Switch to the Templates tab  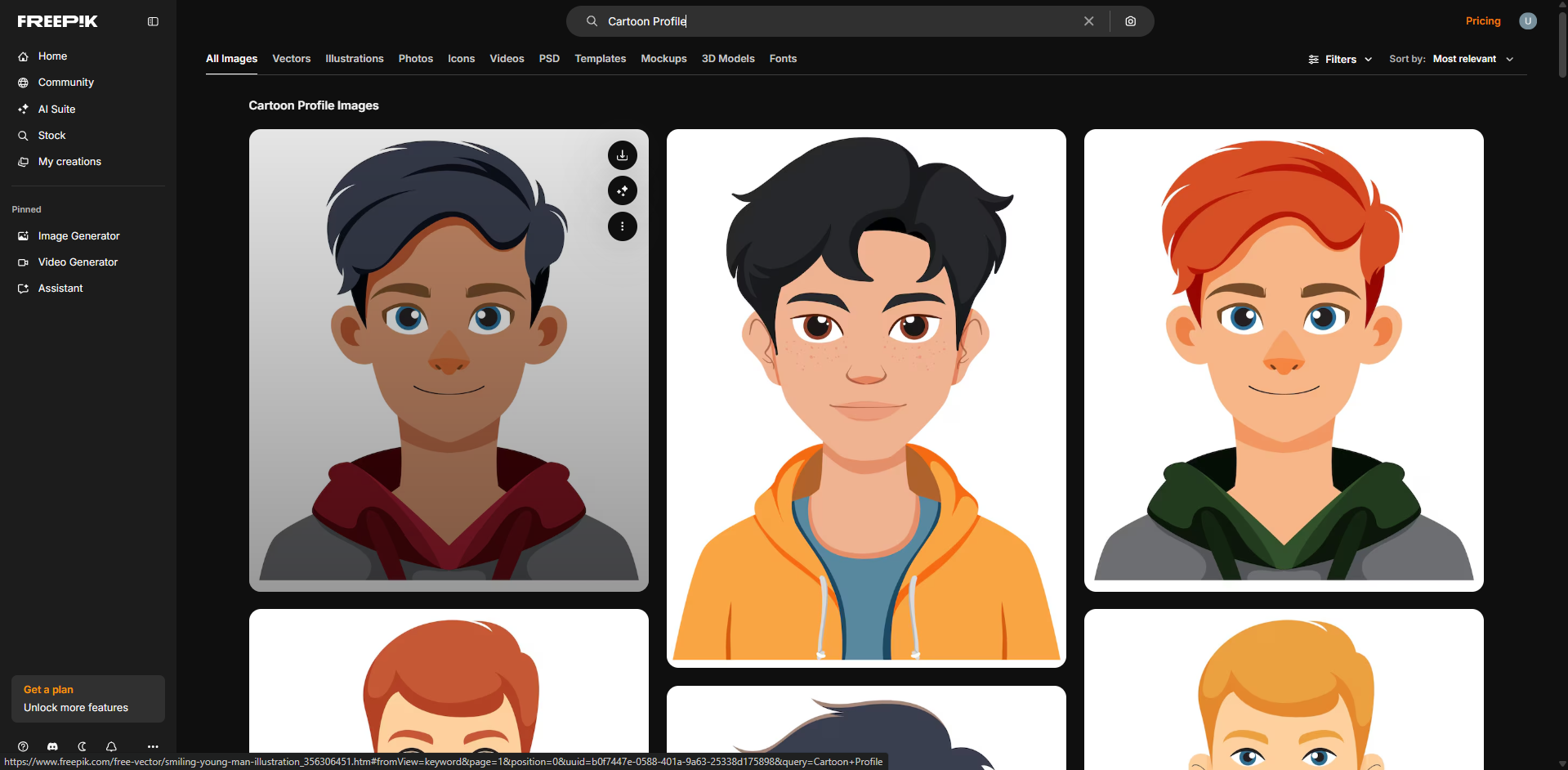601,59
